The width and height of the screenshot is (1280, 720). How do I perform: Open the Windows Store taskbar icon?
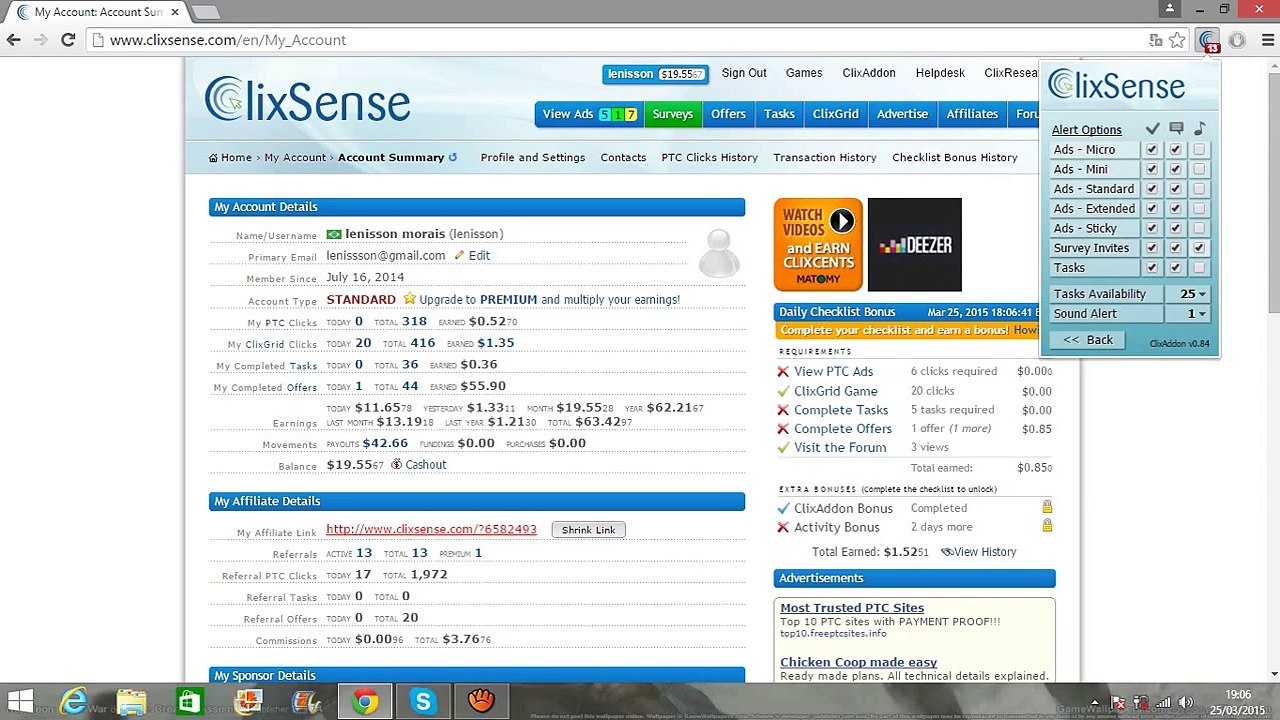coord(189,701)
